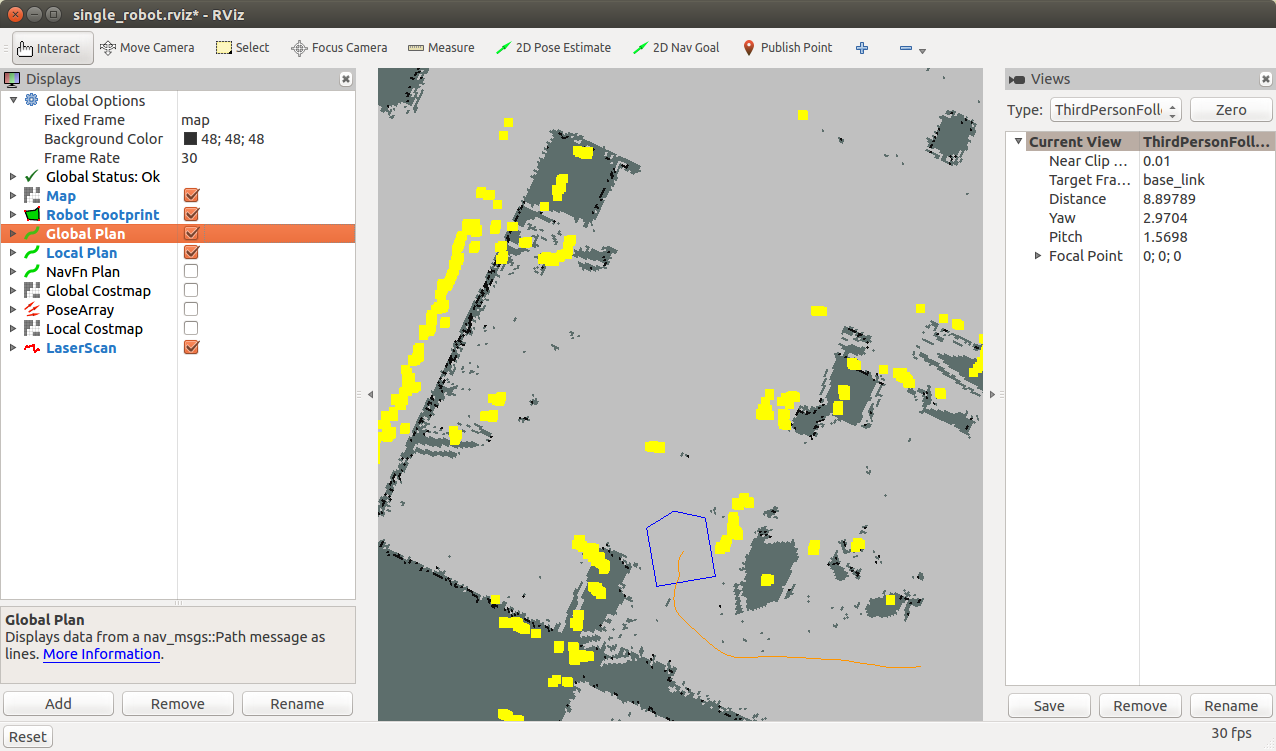Click the Background Color swatch
The height and width of the screenshot is (751, 1276).
click(x=190, y=139)
